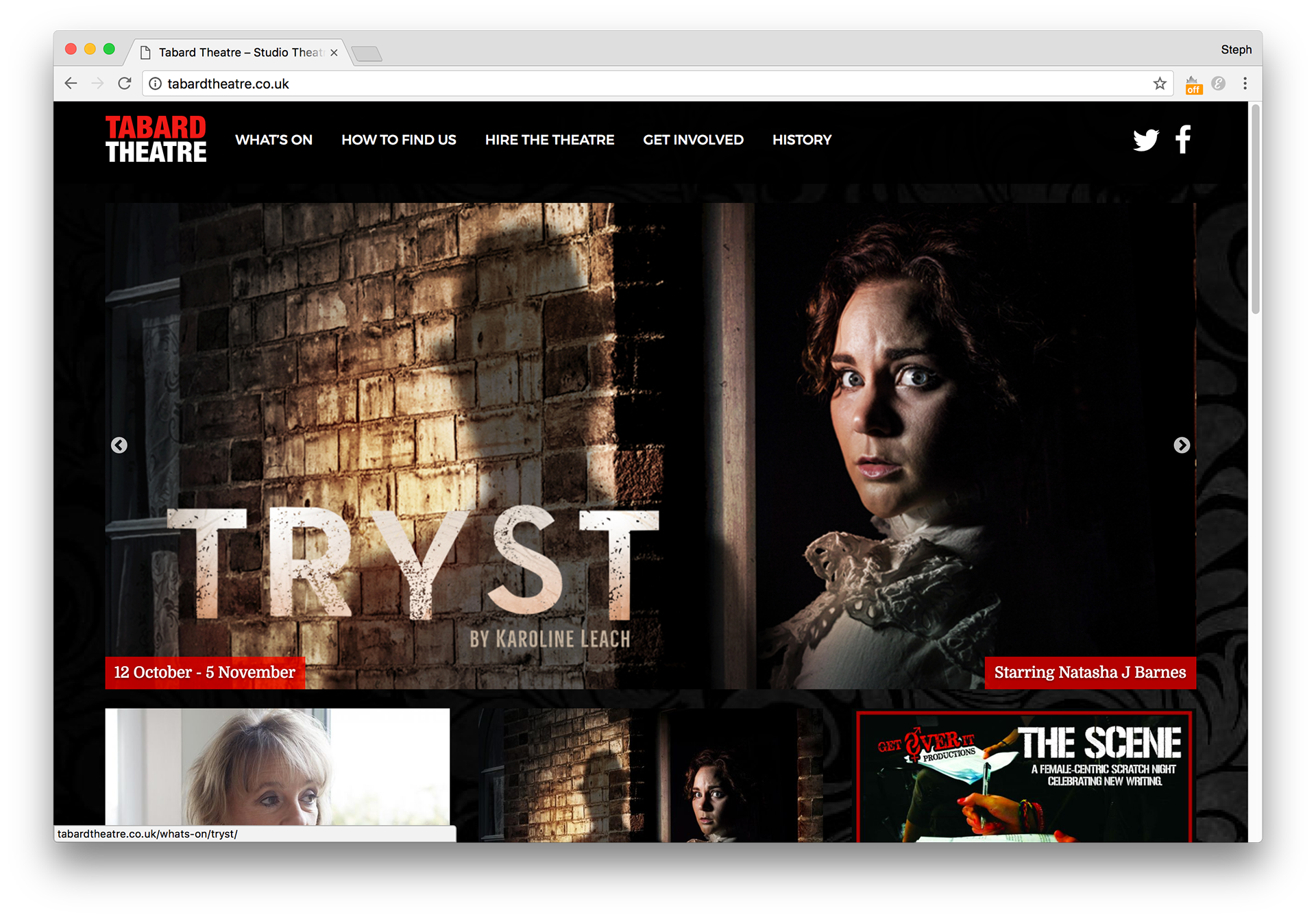
Task: Click the page vertical scrollbar thumb
Action: 1255,209
